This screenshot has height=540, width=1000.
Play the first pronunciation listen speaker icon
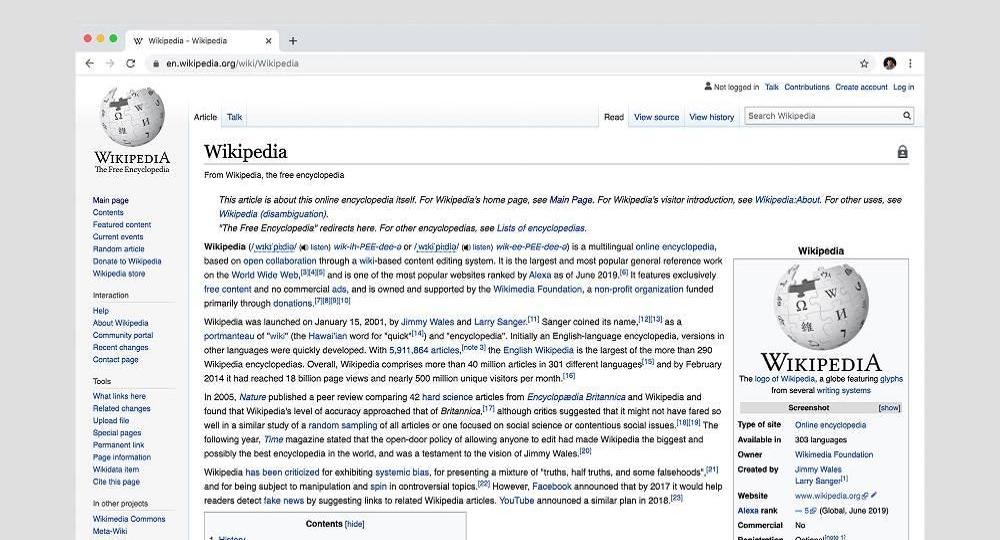(304, 247)
